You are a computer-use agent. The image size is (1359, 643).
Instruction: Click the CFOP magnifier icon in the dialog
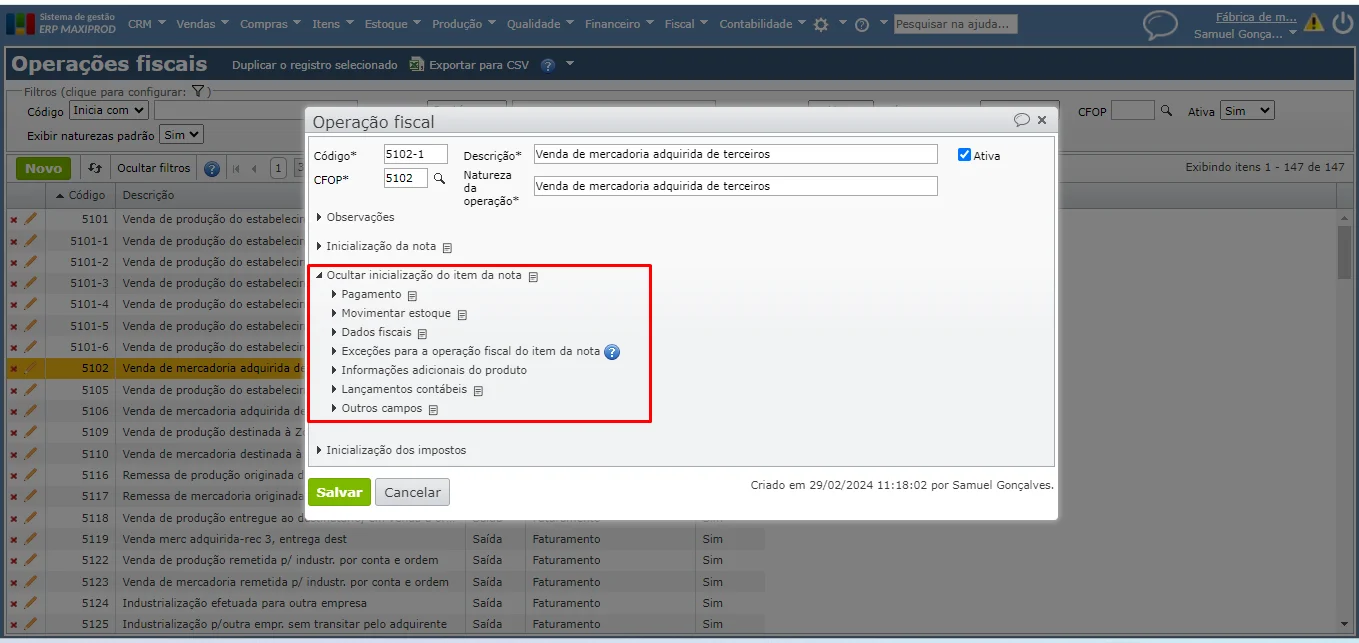[438, 178]
